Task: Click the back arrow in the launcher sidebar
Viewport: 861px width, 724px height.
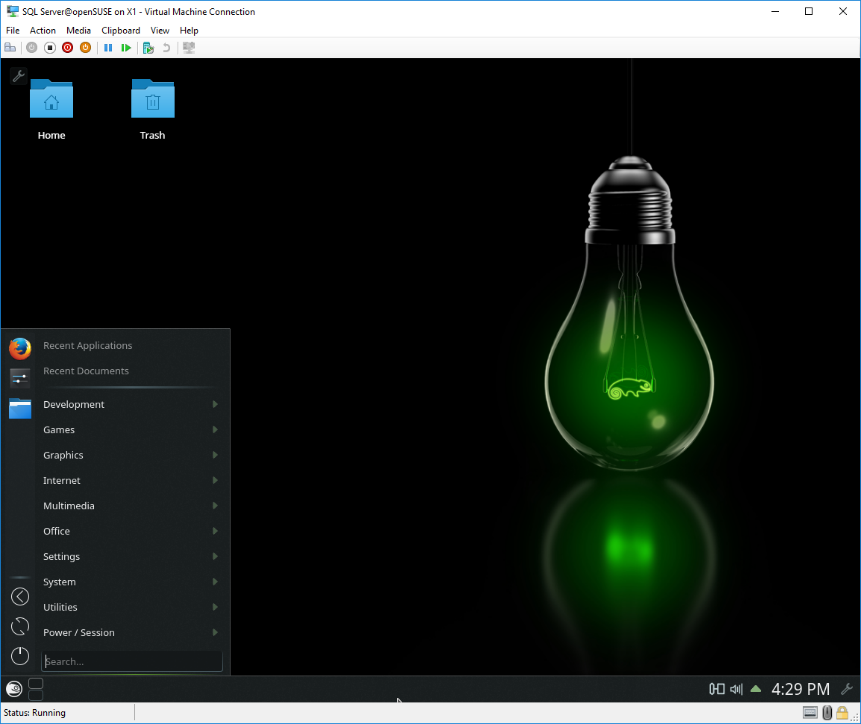Action: 20,597
